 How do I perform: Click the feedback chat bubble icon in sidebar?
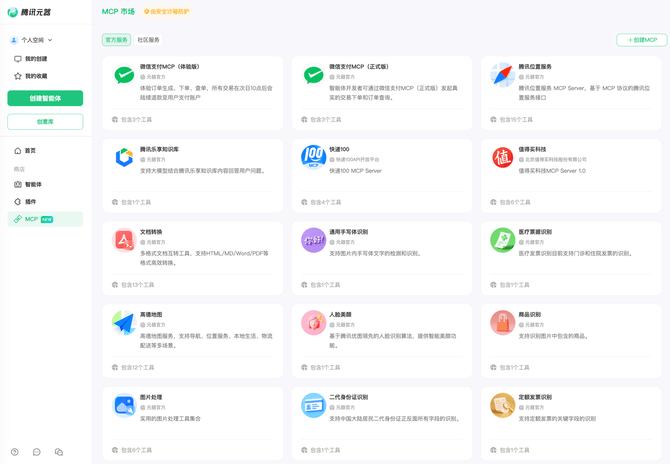coord(37,452)
